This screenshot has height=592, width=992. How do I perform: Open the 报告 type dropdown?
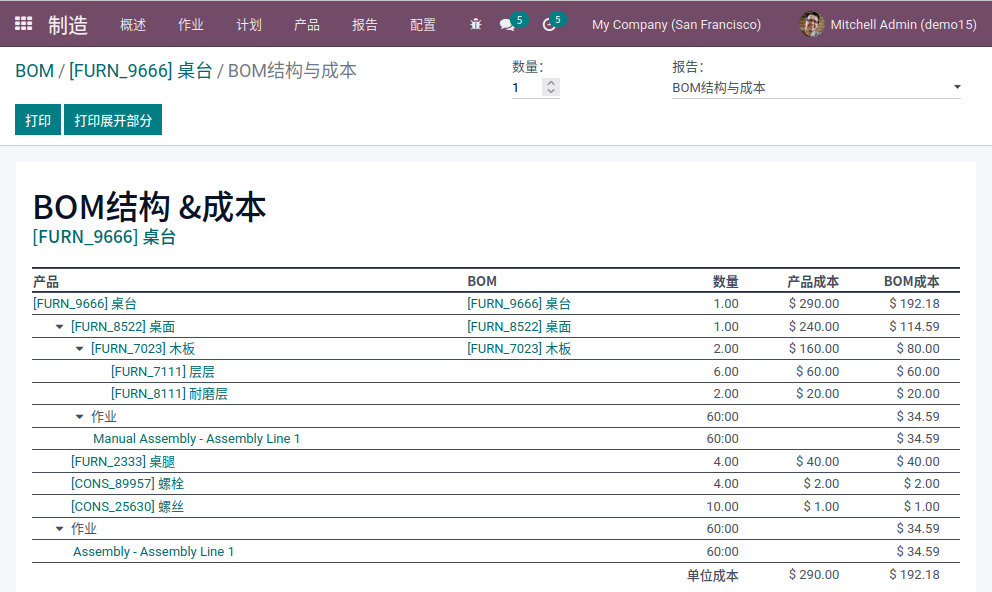tap(815, 88)
